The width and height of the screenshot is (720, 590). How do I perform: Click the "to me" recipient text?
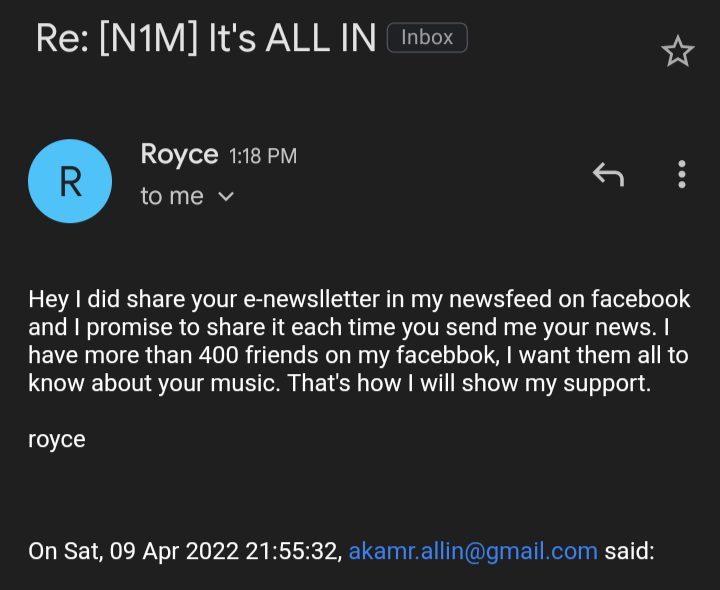click(x=172, y=197)
